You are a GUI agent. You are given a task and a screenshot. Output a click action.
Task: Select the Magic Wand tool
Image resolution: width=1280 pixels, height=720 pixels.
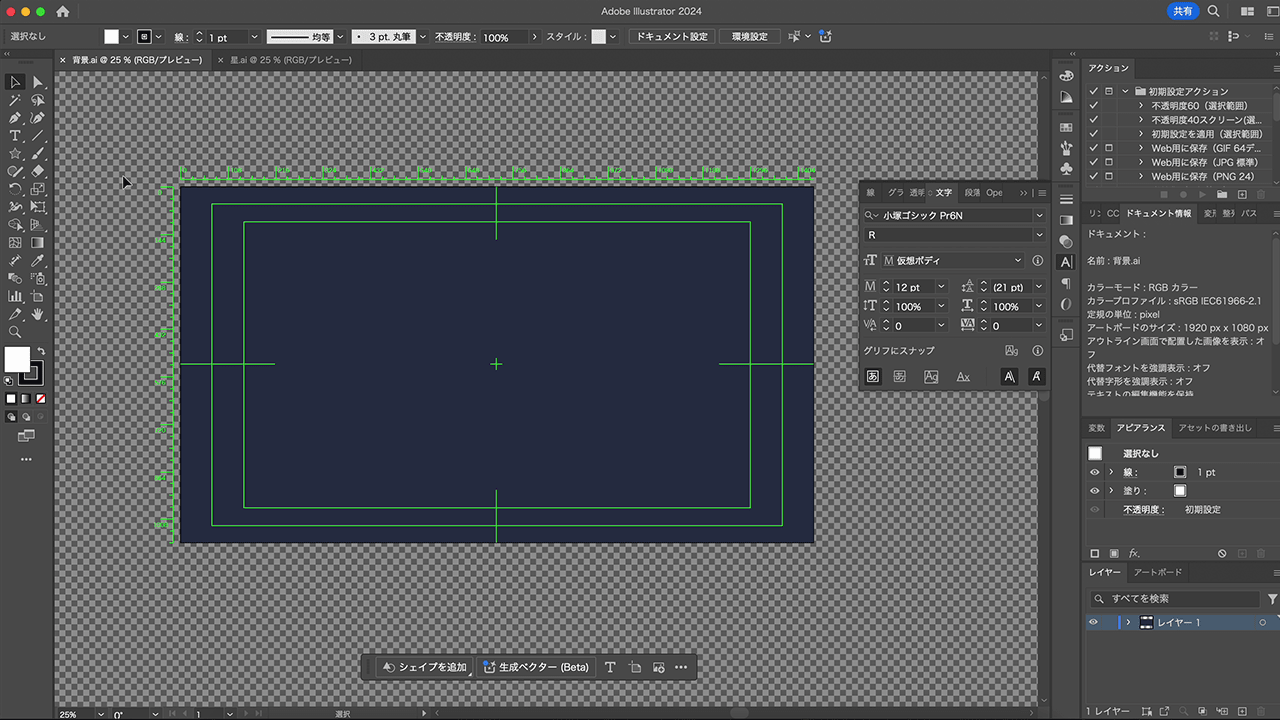click(x=15, y=100)
